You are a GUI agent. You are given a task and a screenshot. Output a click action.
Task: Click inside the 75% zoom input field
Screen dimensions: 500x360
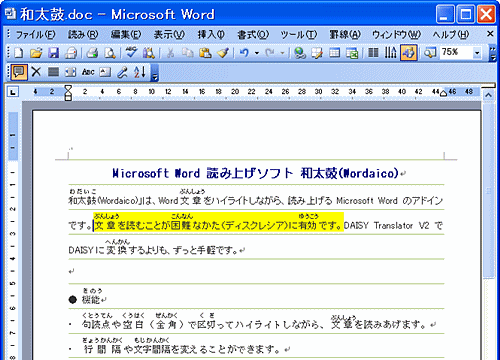click(x=456, y=53)
